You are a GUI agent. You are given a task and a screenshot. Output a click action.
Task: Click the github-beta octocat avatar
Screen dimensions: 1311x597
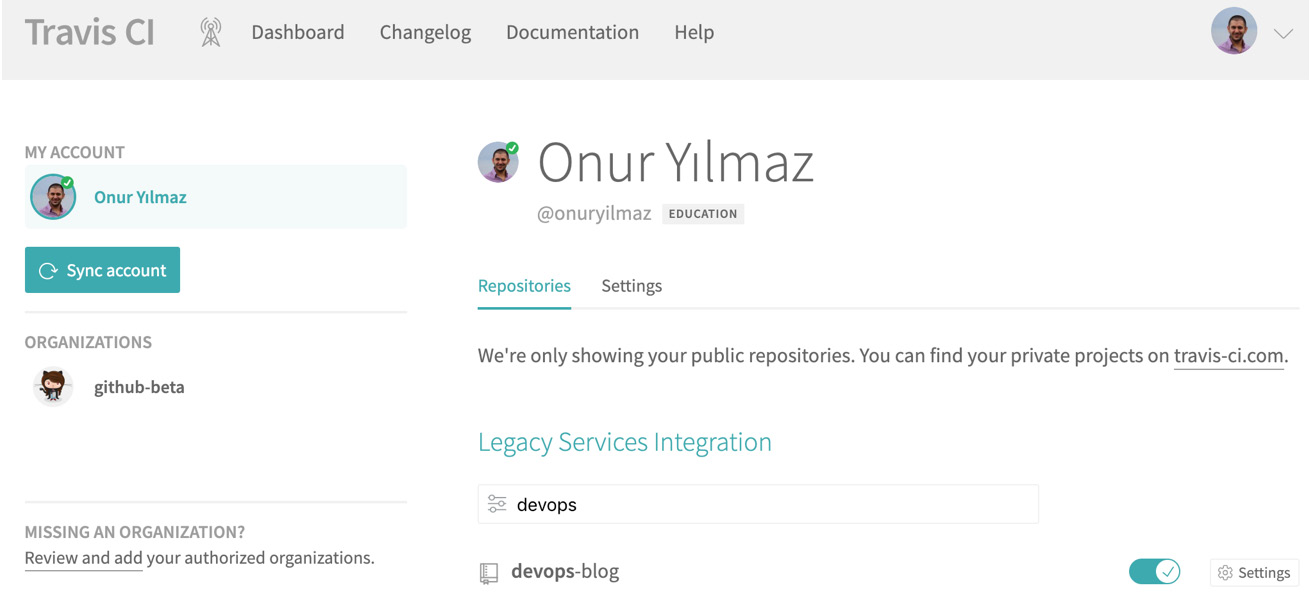(53, 387)
